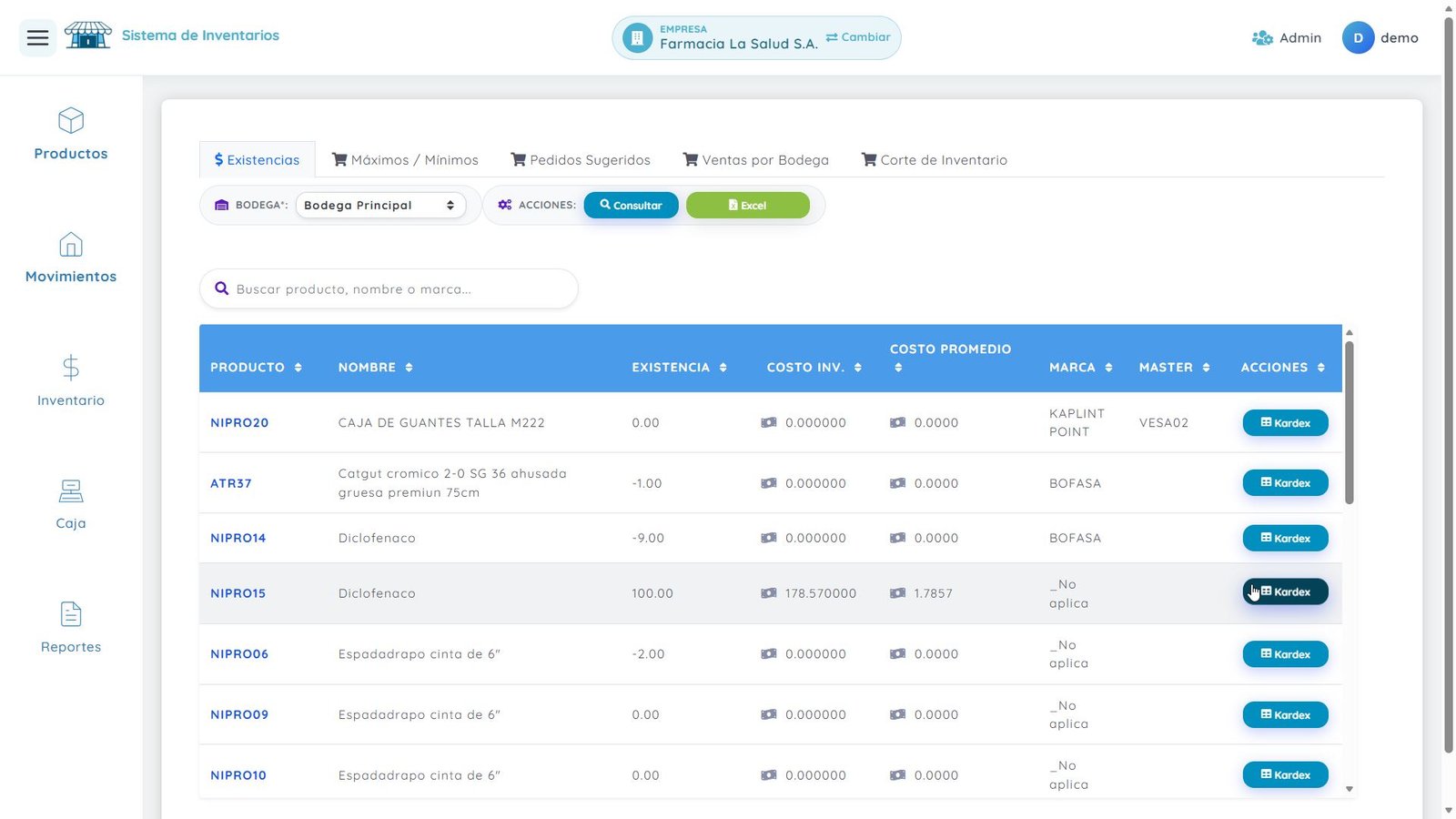Sort table by Costo Promedio column
This screenshot has width=1456, height=819.
pos(898,368)
